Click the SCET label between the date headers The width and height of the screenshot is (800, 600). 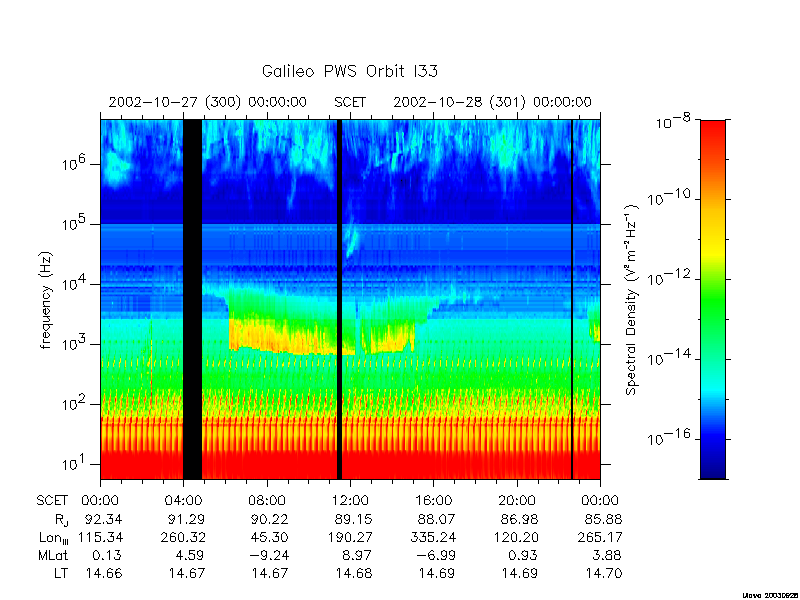click(x=350, y=102)
